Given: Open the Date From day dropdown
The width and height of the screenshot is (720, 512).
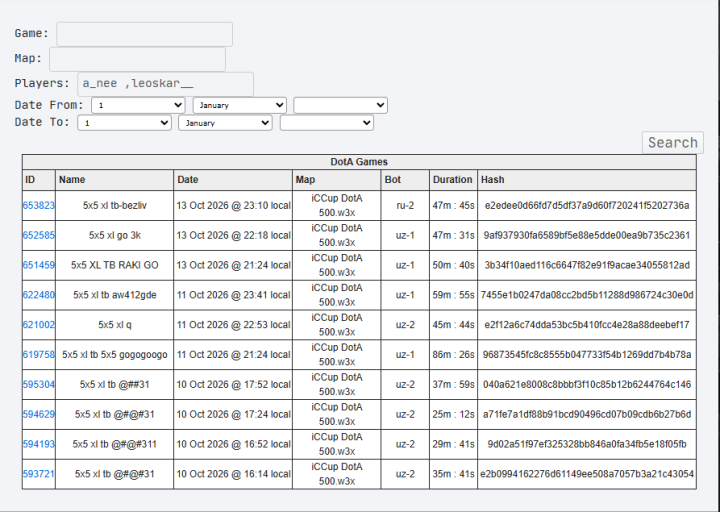Looking at the screenshot, I should pos(138,105).
